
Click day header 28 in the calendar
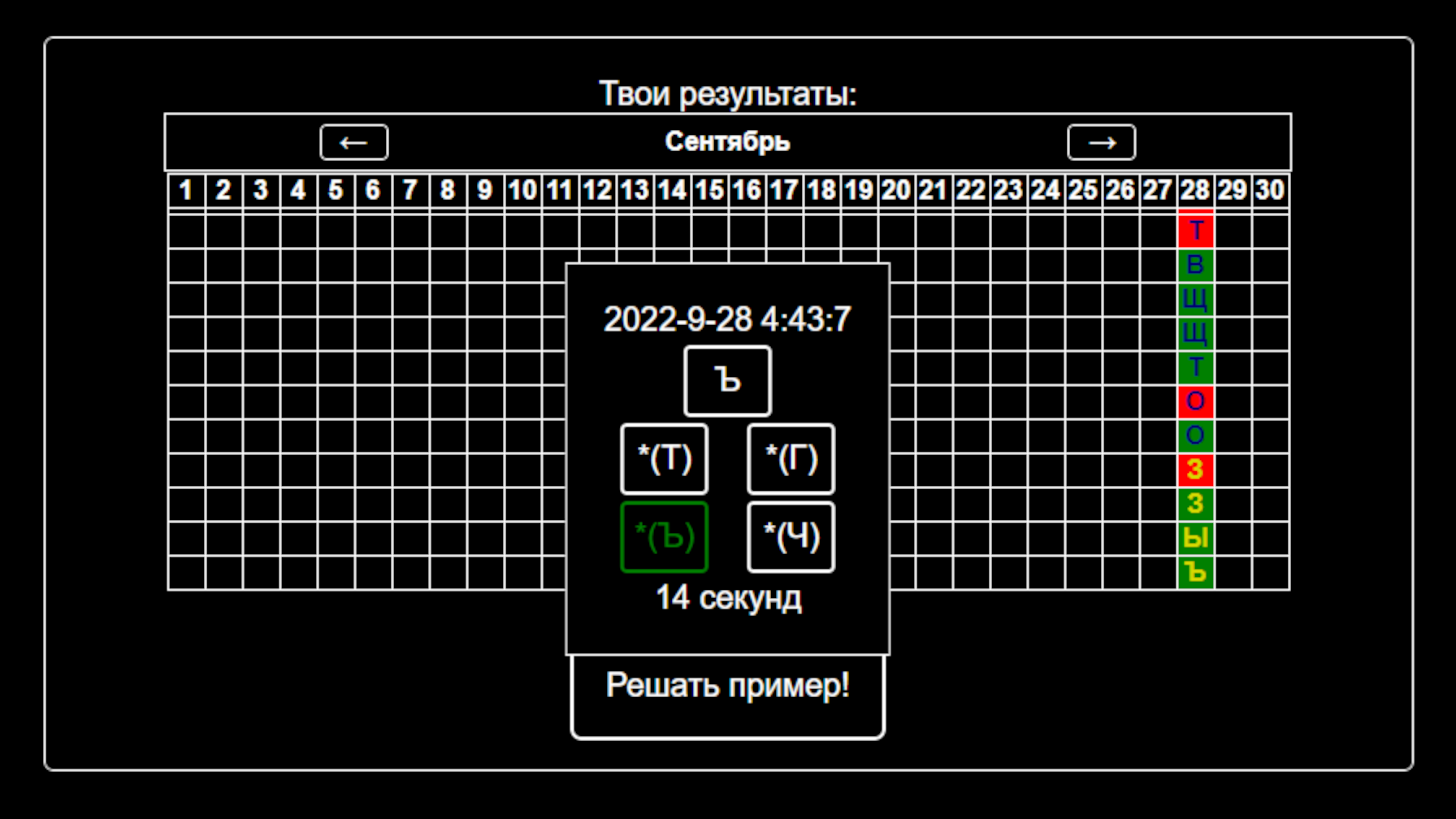pos(1195,190)
